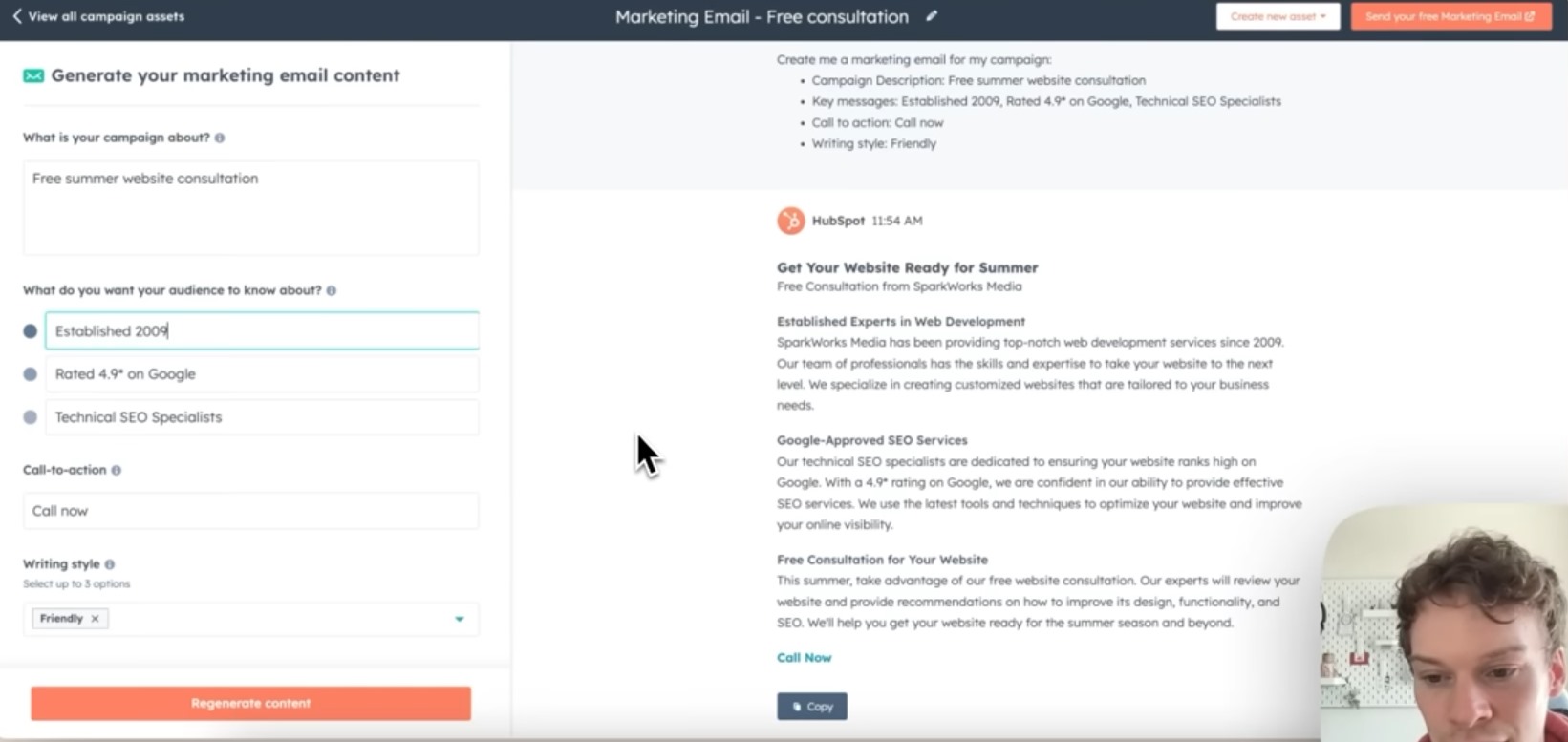Click the 'Call to action: Call now' bullet
1568x742 pixels.
[x=877, y=122]
